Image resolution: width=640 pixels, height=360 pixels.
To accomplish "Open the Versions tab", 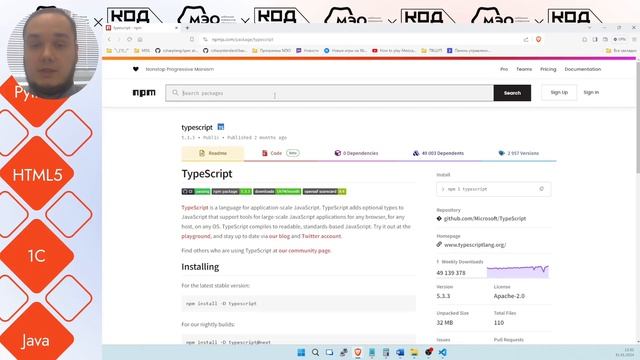I will 519,153.
